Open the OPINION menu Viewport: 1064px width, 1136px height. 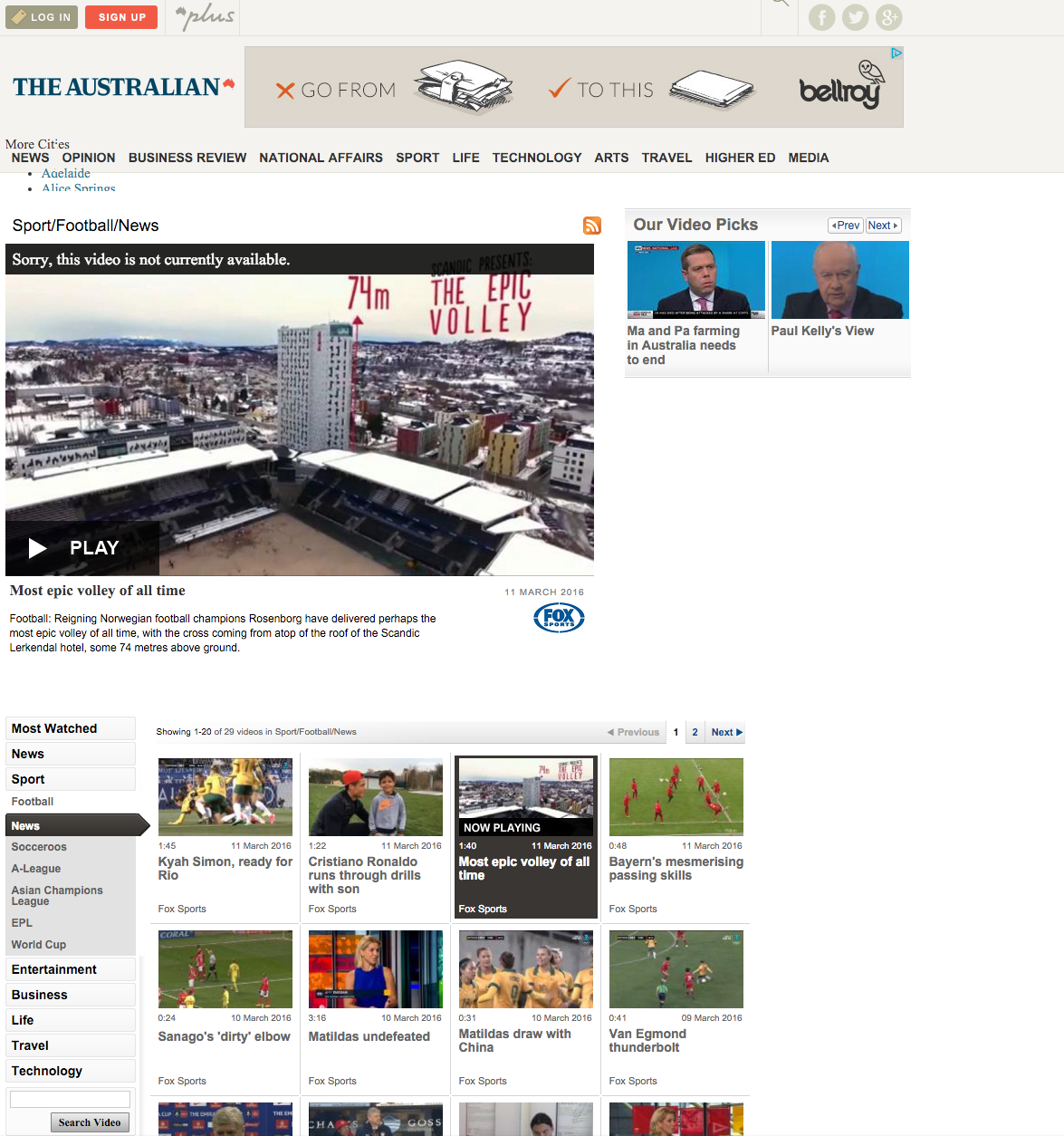(89, 158)
